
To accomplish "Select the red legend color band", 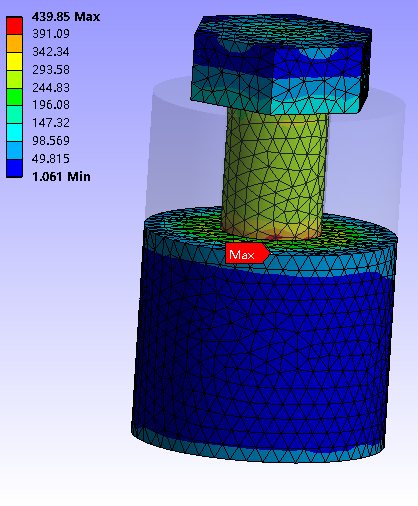I will click(x=14, y=26).
